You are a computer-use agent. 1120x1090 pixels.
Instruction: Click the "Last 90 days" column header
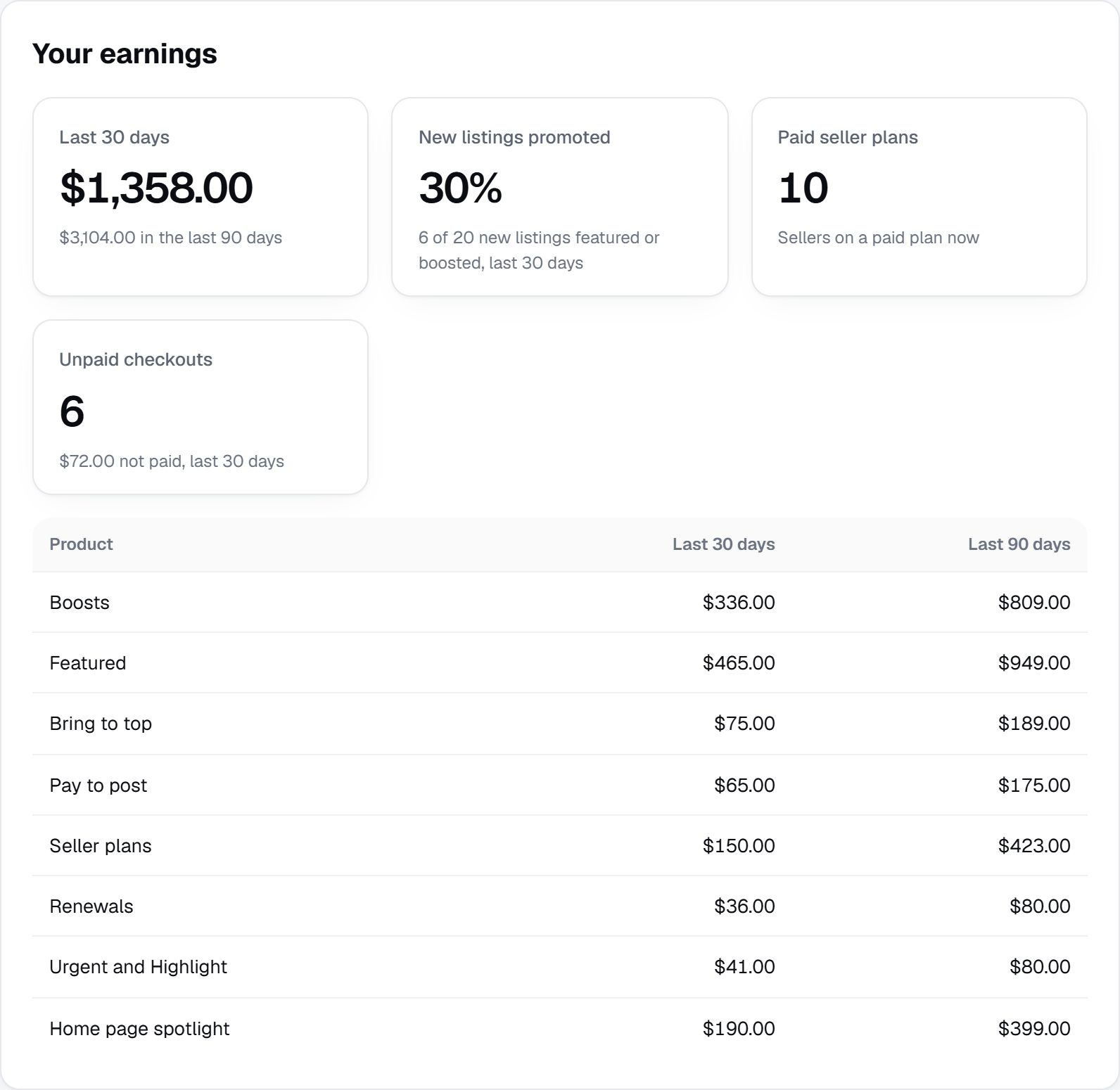[1019, 544]
